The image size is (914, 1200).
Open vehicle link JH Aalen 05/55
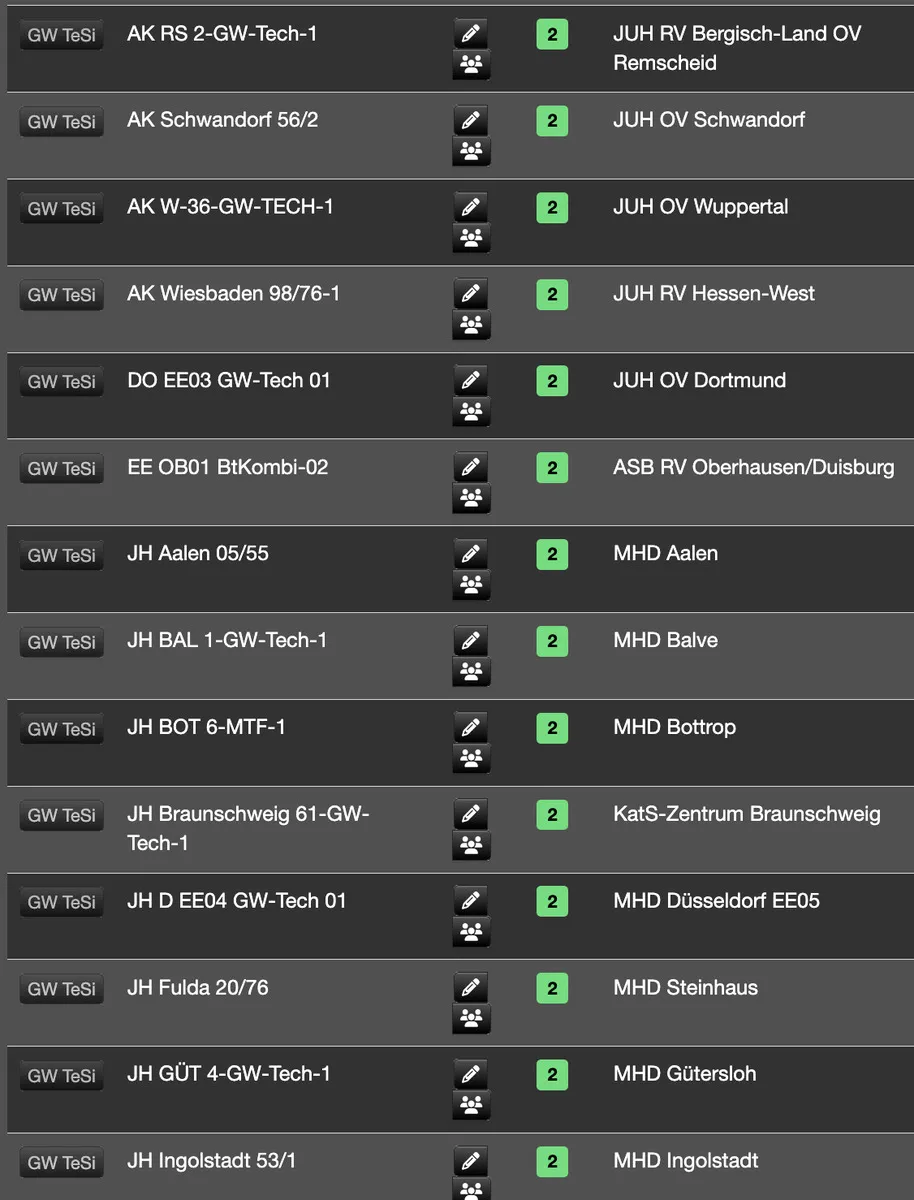(x=198, y=553)
